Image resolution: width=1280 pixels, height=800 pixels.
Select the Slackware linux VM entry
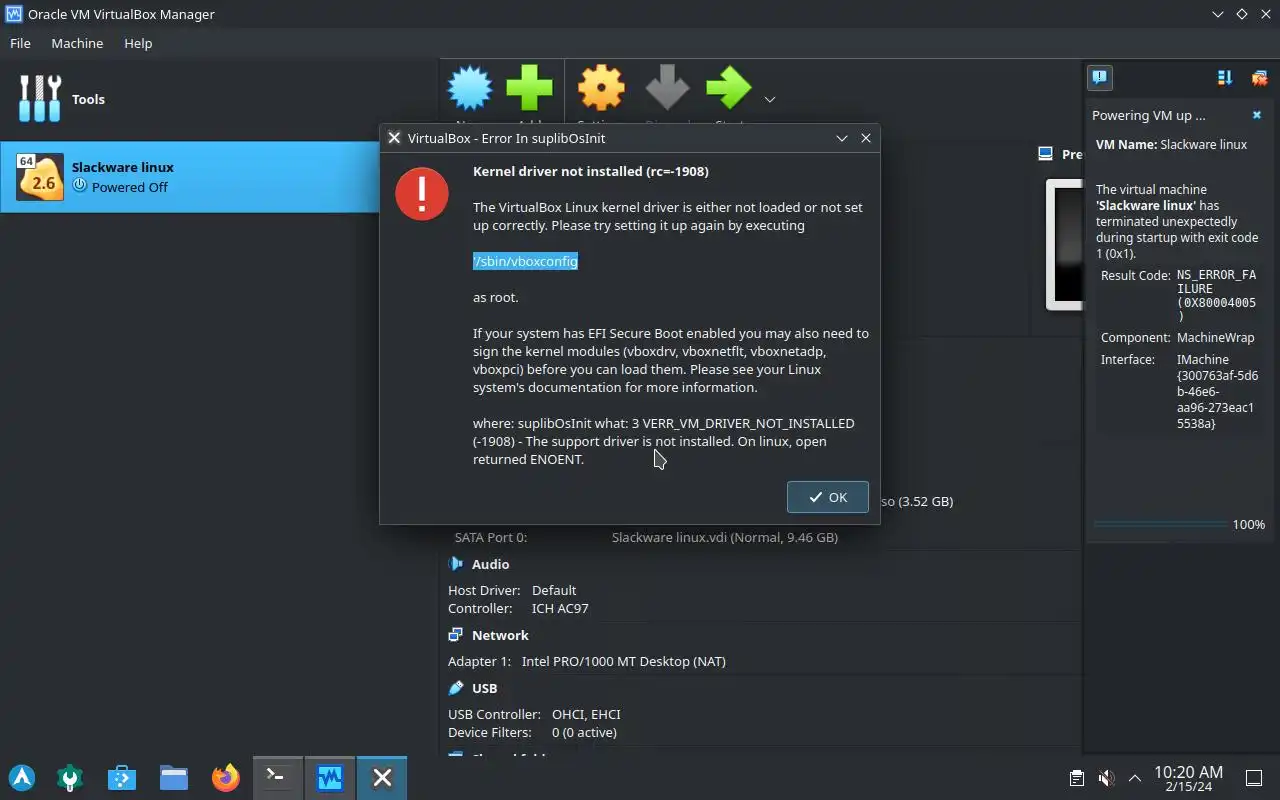pyautogui.click(x=190, y=177)
